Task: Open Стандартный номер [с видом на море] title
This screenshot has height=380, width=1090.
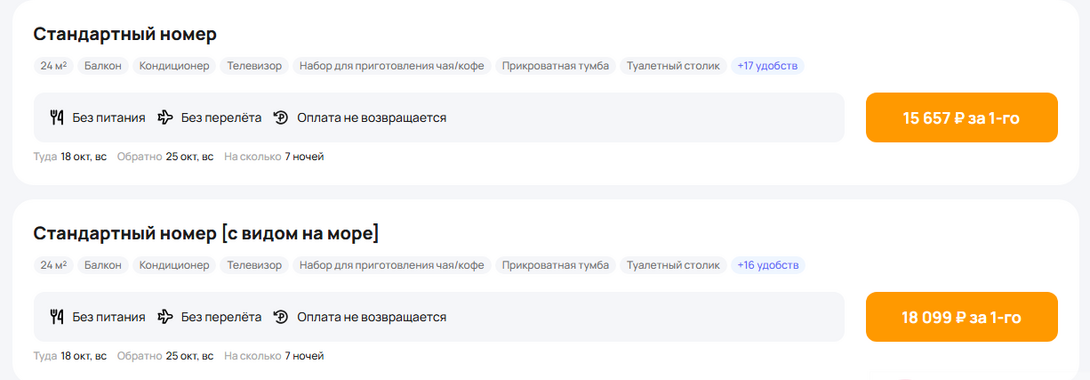Action: pos(206,233)
